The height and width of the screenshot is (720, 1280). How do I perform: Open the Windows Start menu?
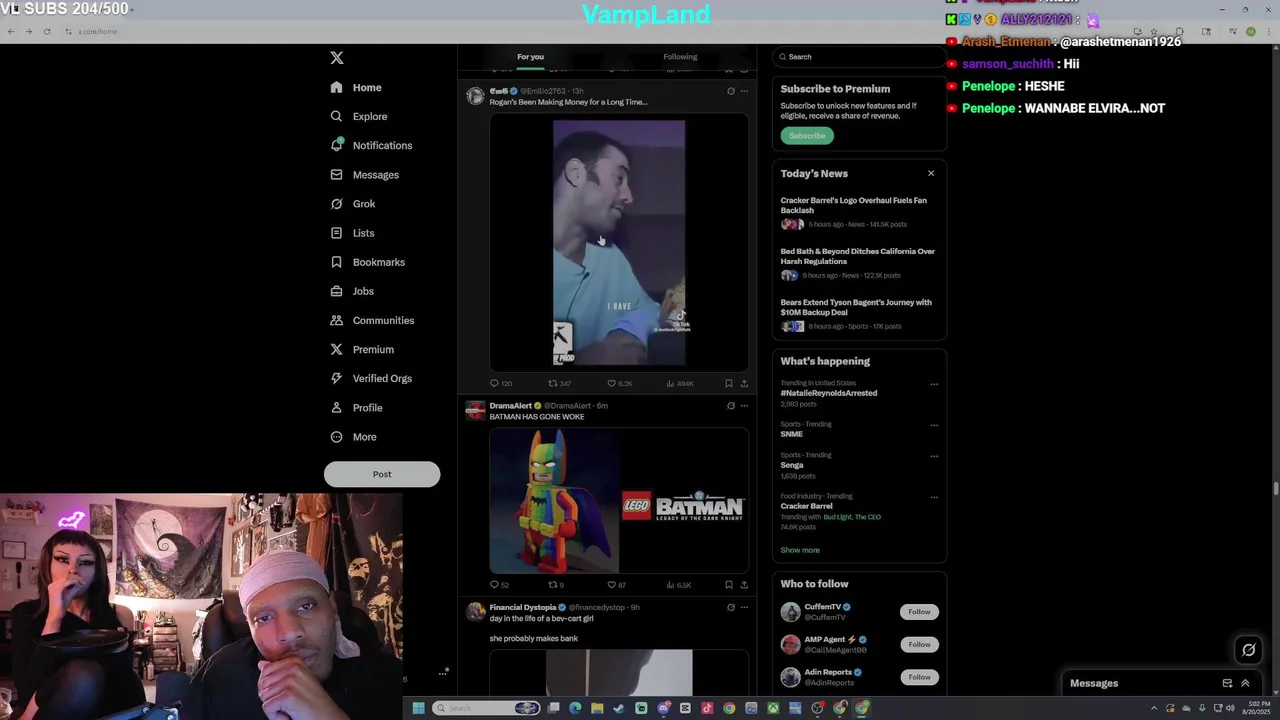click(418, 708)
